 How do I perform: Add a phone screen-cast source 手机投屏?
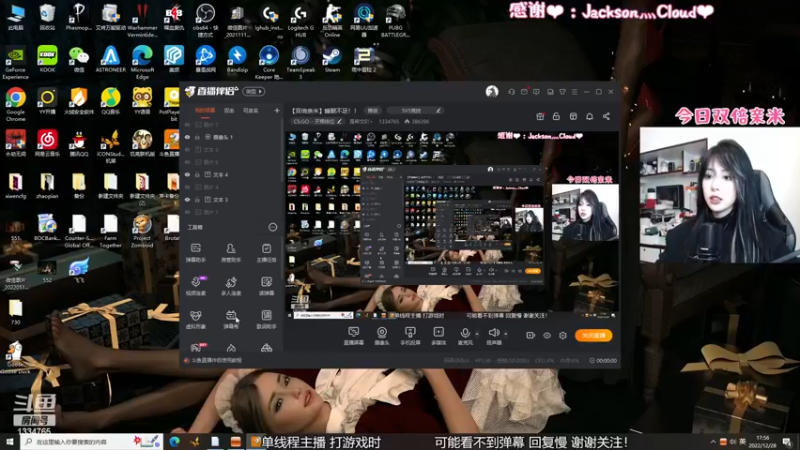pos(410,336)
